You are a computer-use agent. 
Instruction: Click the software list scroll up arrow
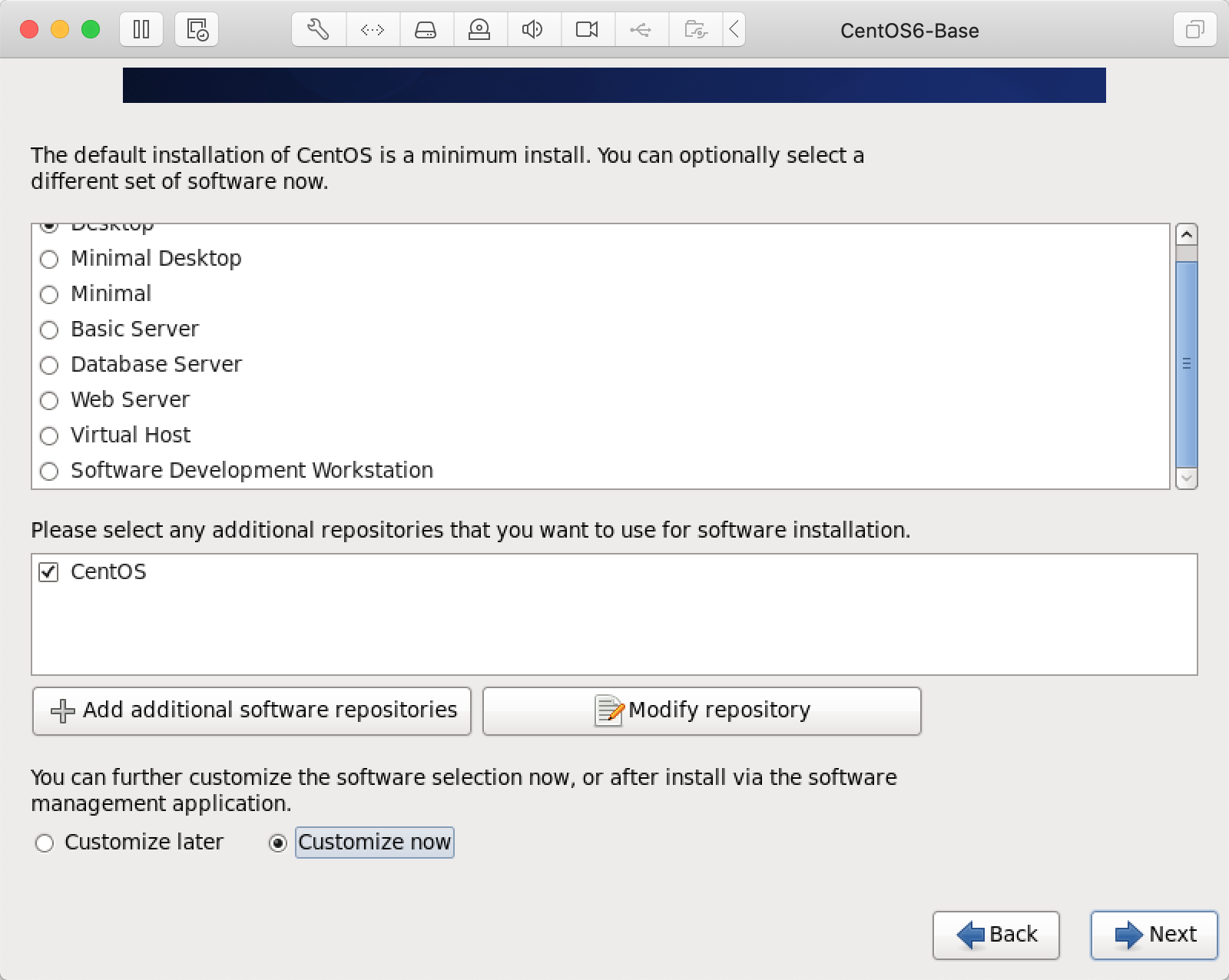(1187, 234)
